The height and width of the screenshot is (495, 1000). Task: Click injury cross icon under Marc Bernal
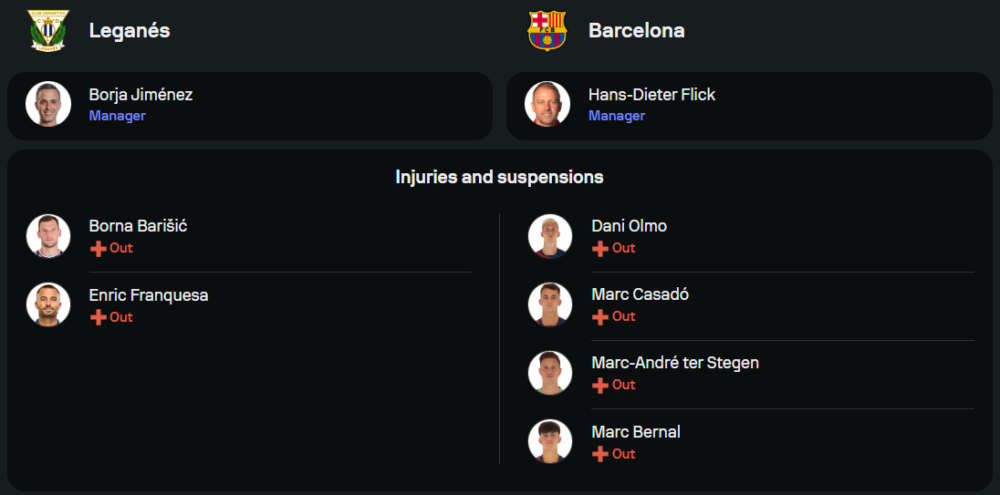(x=600, y=454)
